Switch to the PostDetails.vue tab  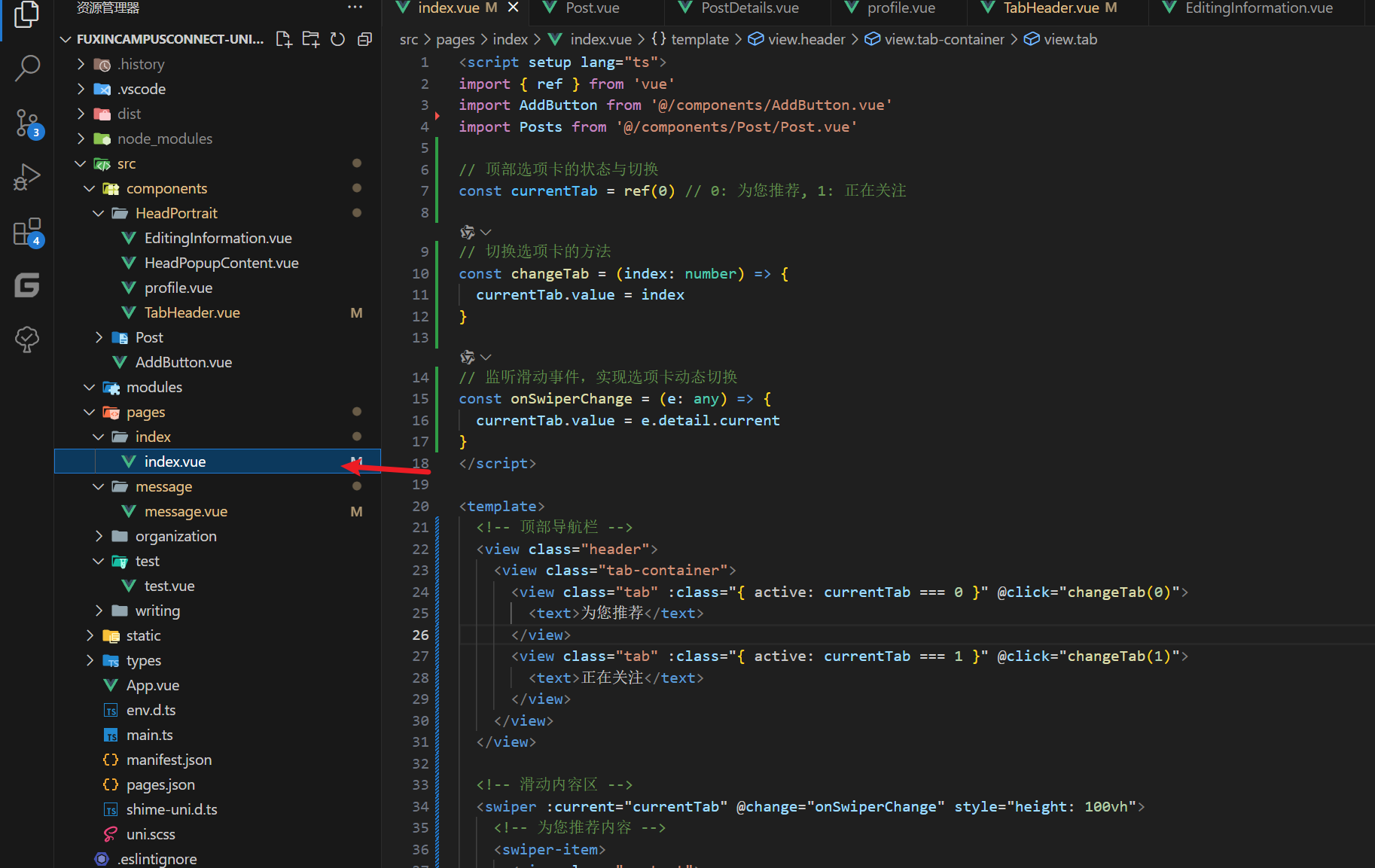click(x=749, y=8)
